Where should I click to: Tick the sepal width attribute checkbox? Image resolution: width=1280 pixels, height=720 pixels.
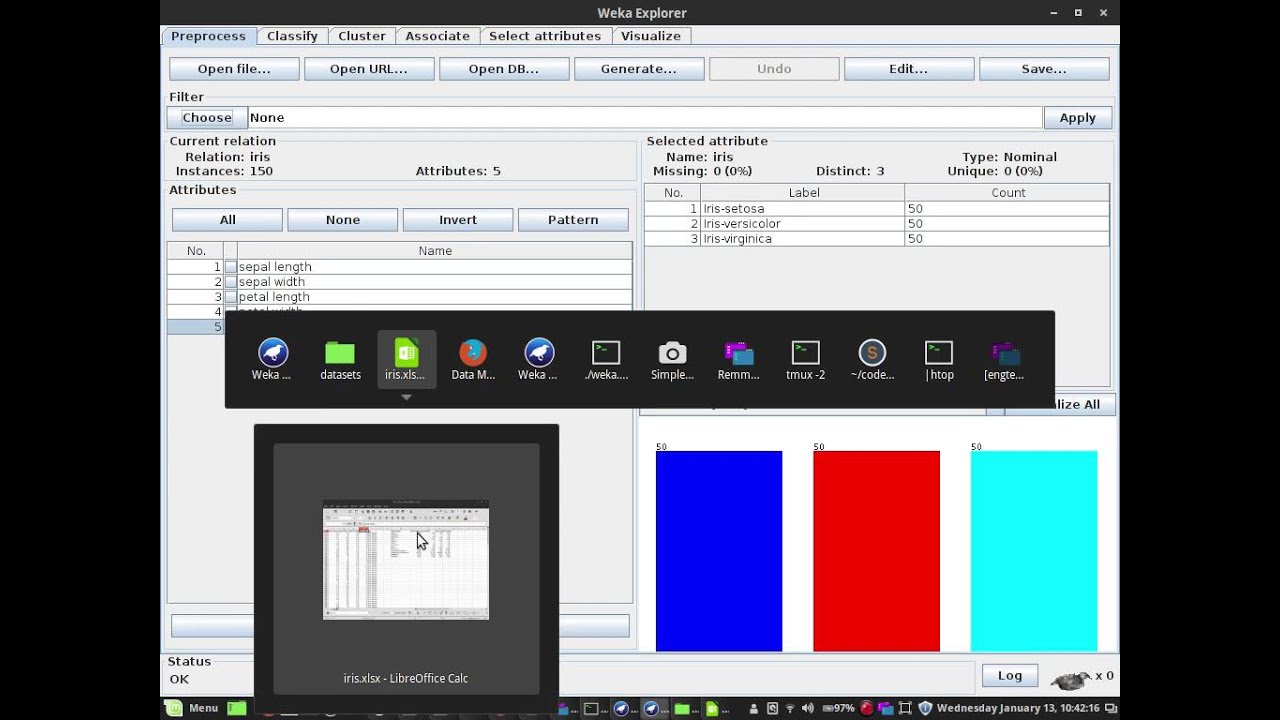(231, 282)
